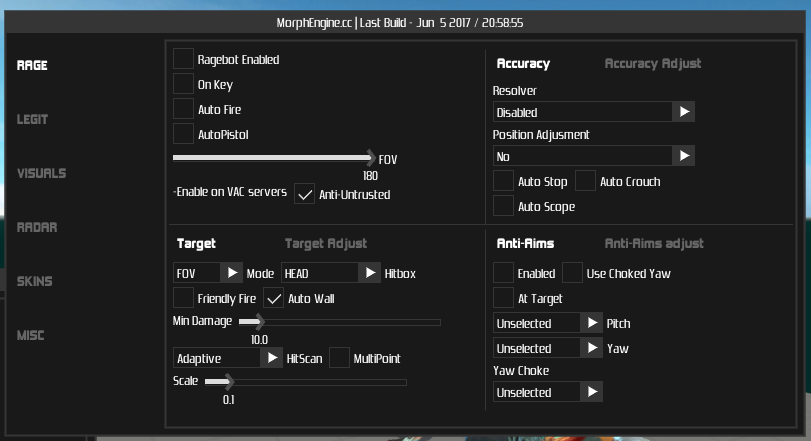Enable the Ragebot Enabled checkbox

tap(184, 59)
